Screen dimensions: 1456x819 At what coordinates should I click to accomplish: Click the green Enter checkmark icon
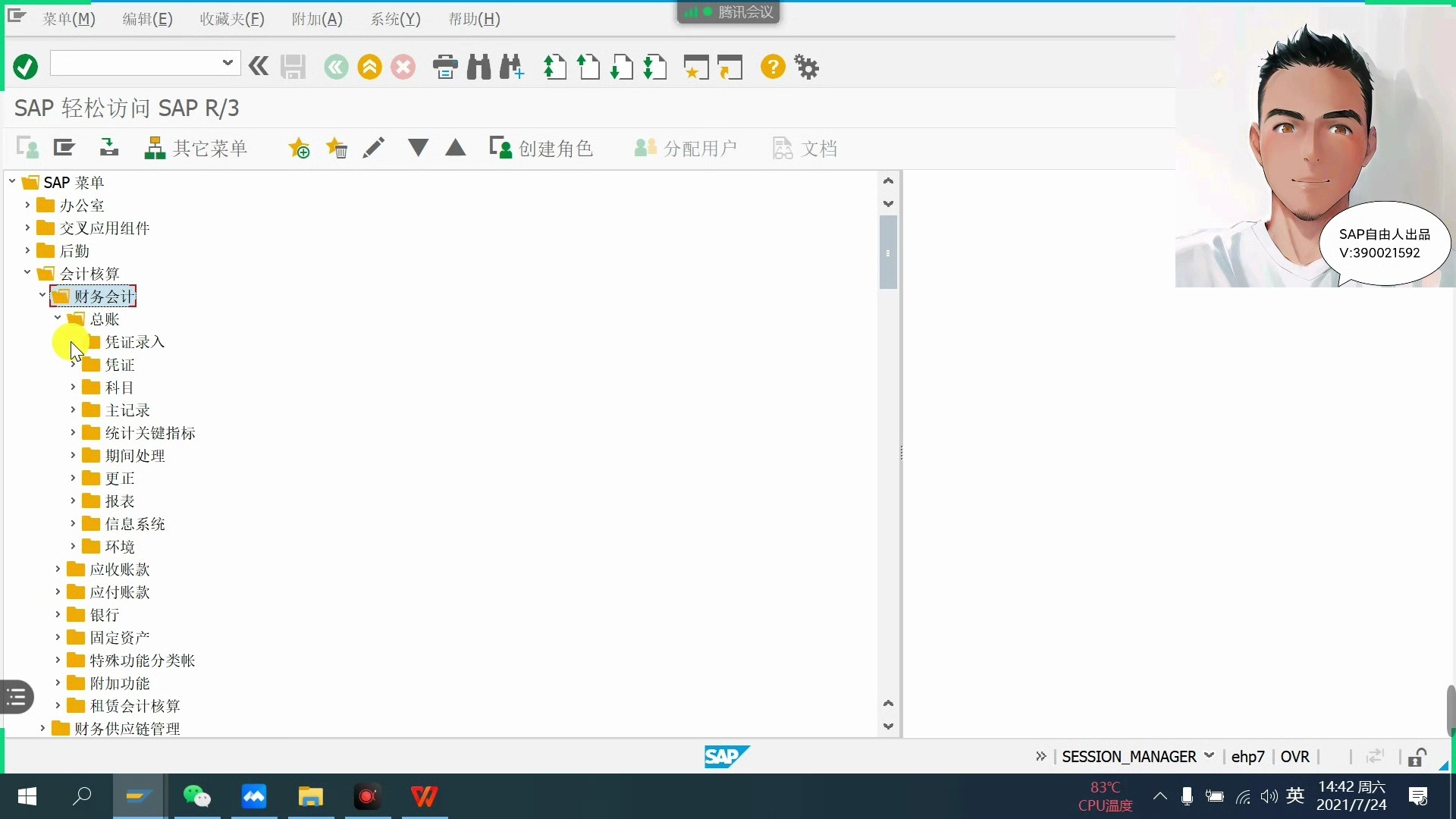[26, 67]
